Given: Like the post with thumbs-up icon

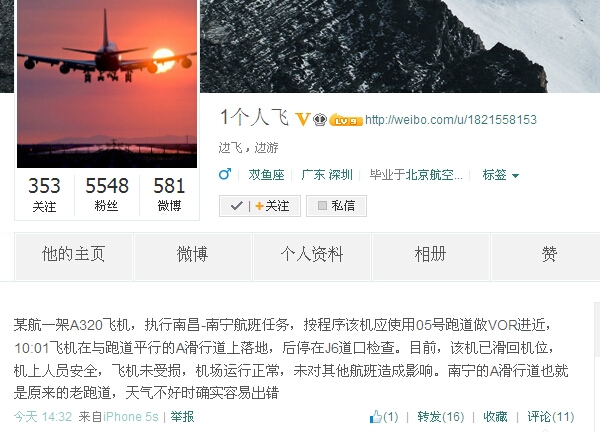Looking at the screenshot, I should coord(376,416).
